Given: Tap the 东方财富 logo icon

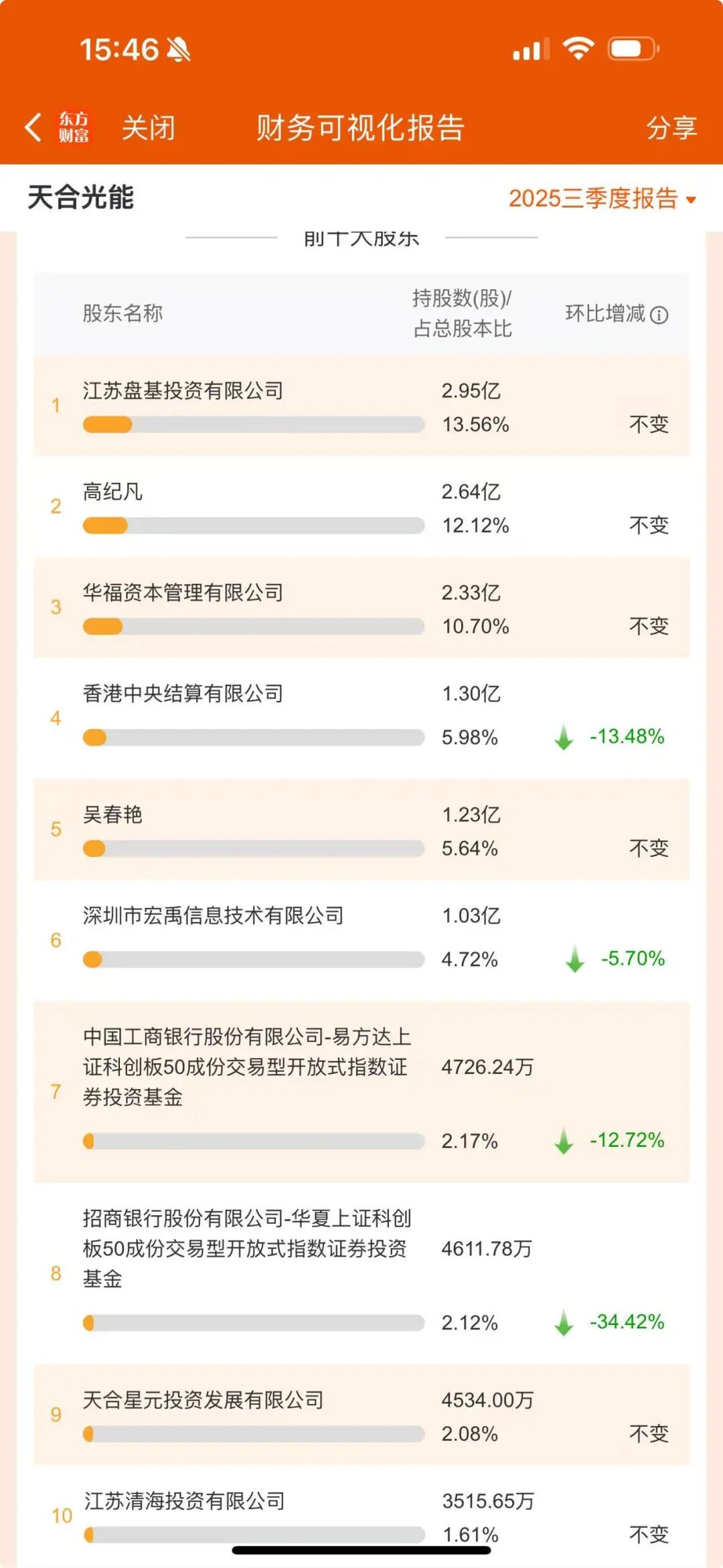Looking at the screenshot, I should click(74, 127).
